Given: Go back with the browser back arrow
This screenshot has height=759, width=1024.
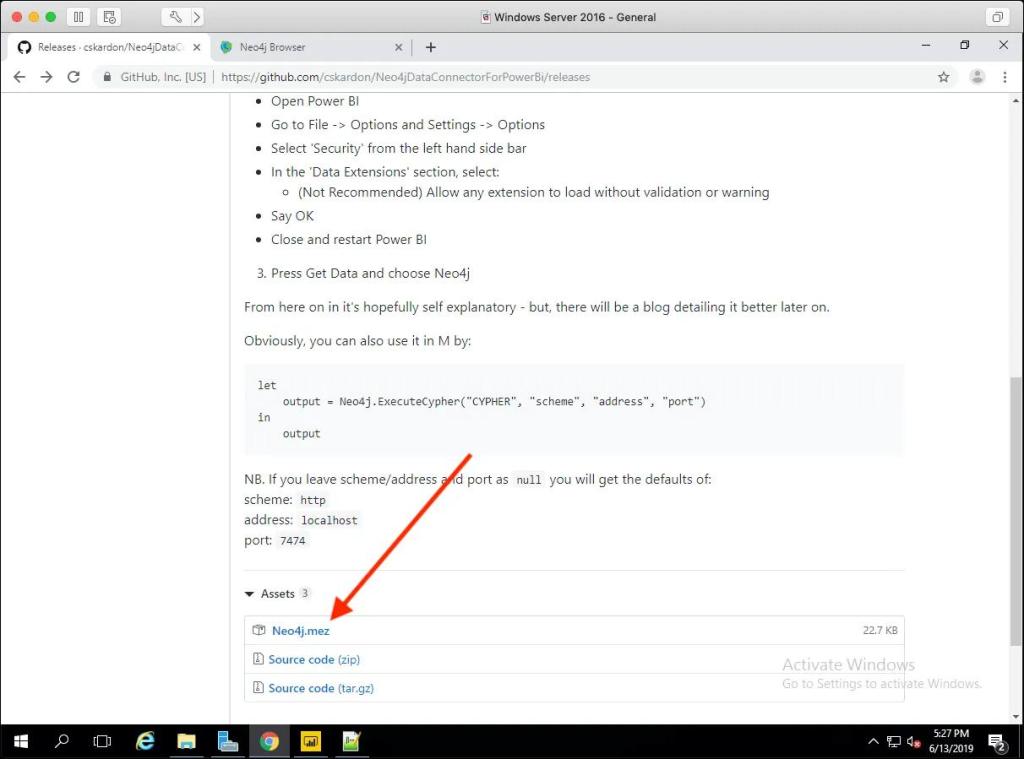Looking at the screenshot, I should (20, 77).
